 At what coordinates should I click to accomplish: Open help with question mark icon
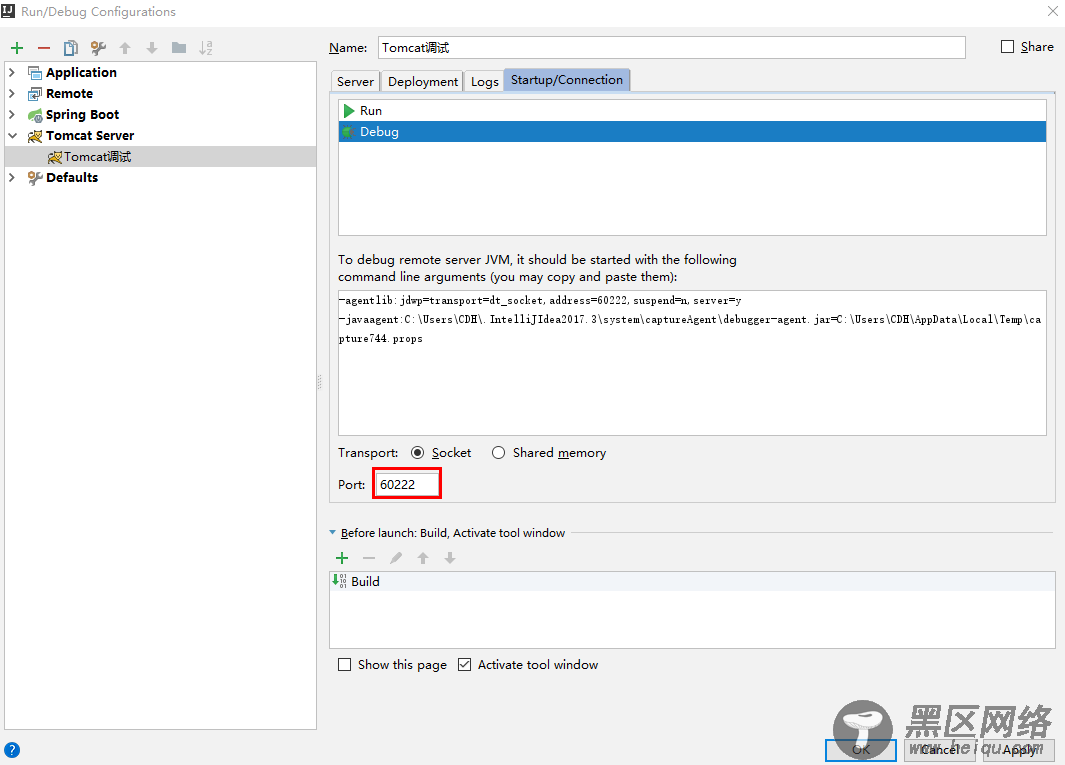point(12,750)
